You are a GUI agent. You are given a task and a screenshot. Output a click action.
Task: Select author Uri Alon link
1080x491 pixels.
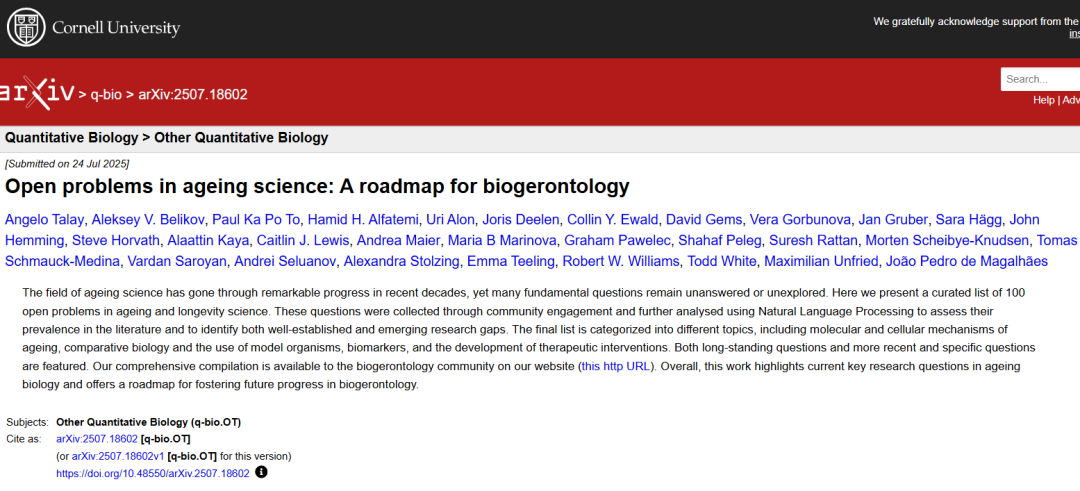[x=449, y=219]
